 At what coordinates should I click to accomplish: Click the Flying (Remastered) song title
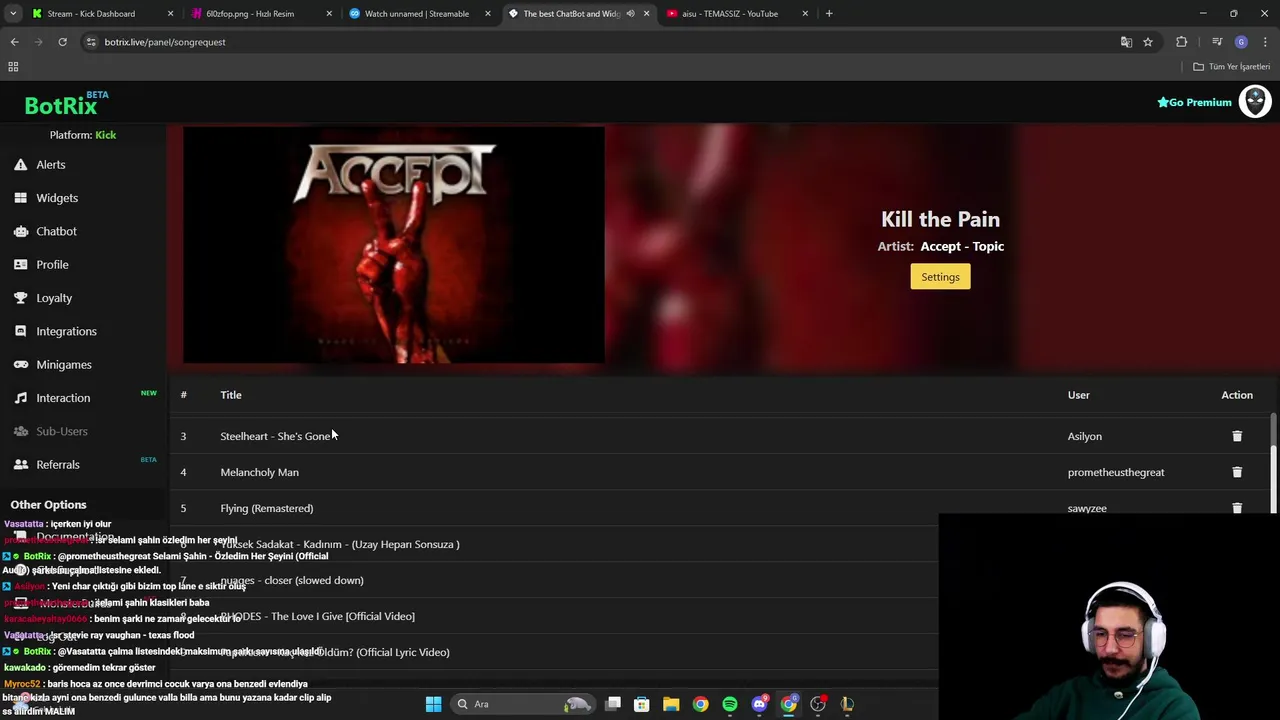[266, 508]
